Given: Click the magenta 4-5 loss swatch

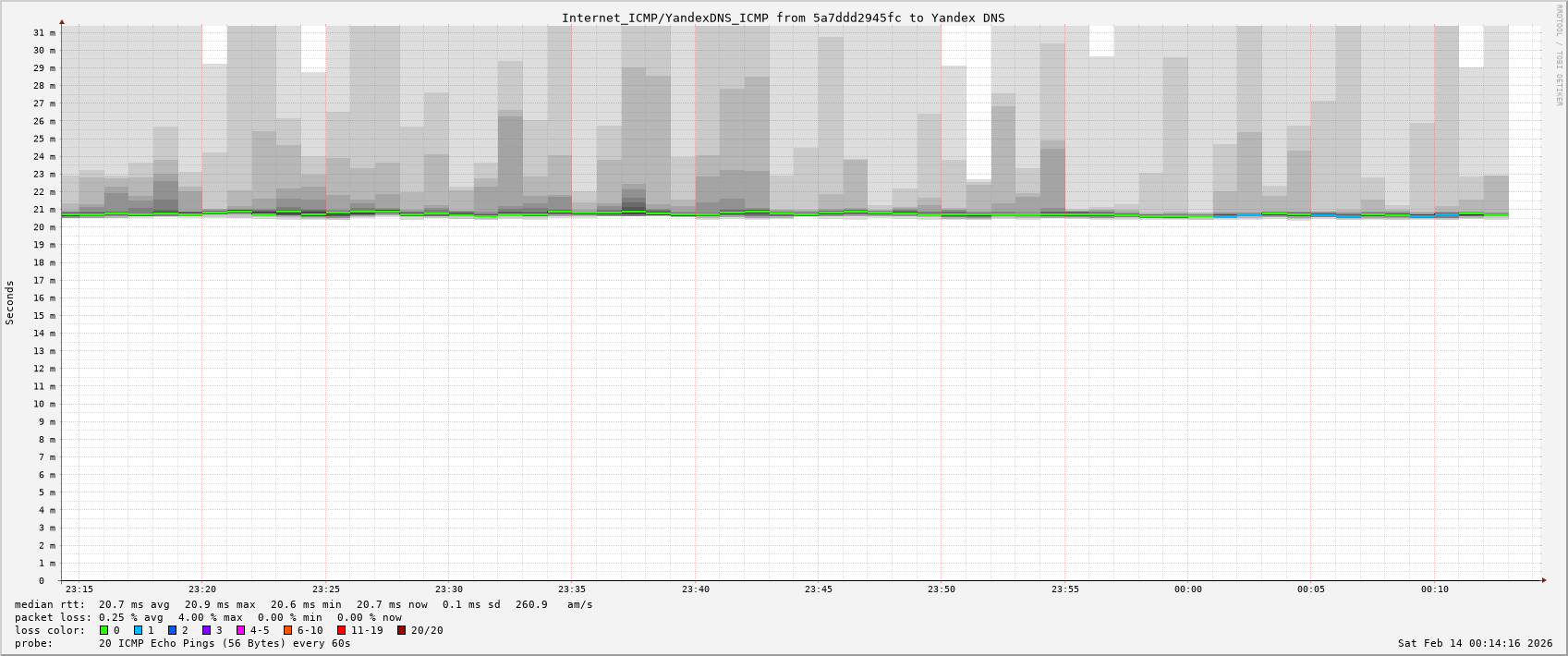Looking at the screenshot, I should click(241, 630).
